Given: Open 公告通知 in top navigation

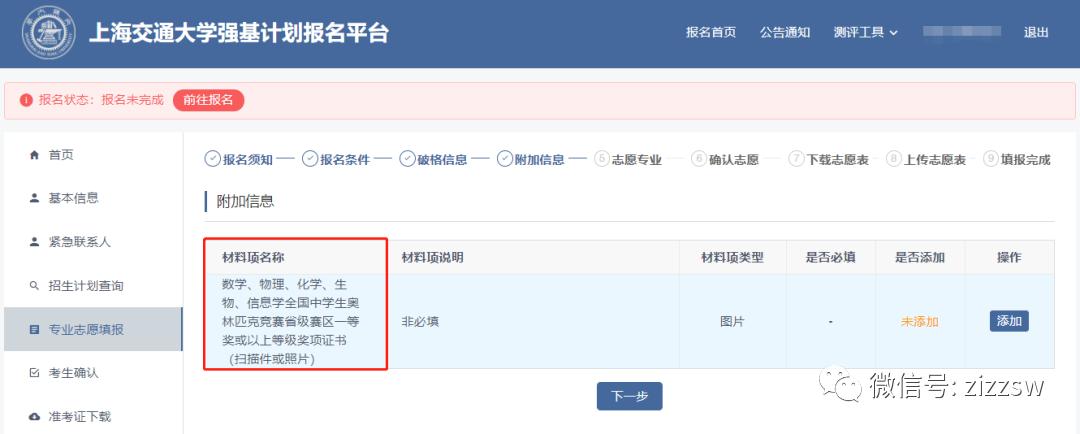Looking at the screenshot, I should click(x=785, y=32).
